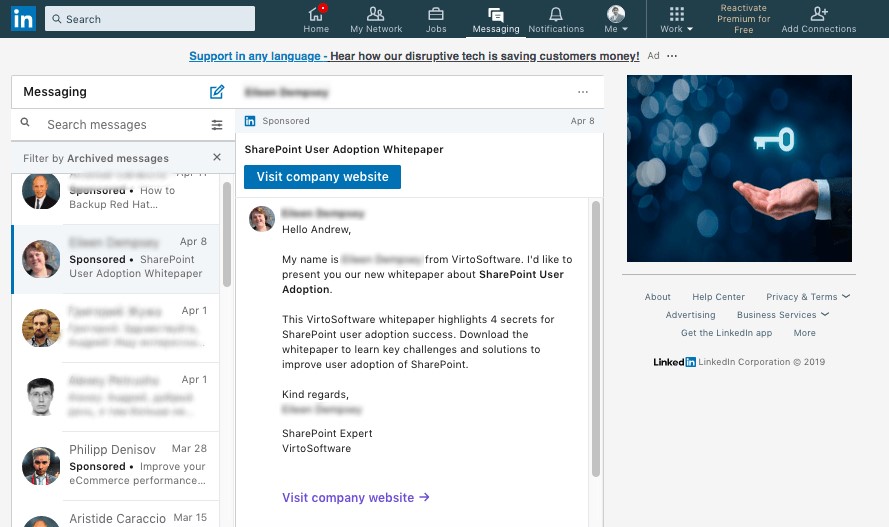Click the sender avatar in the message body
The width and height of the screenshot is (889, 527).
point(262,219)
